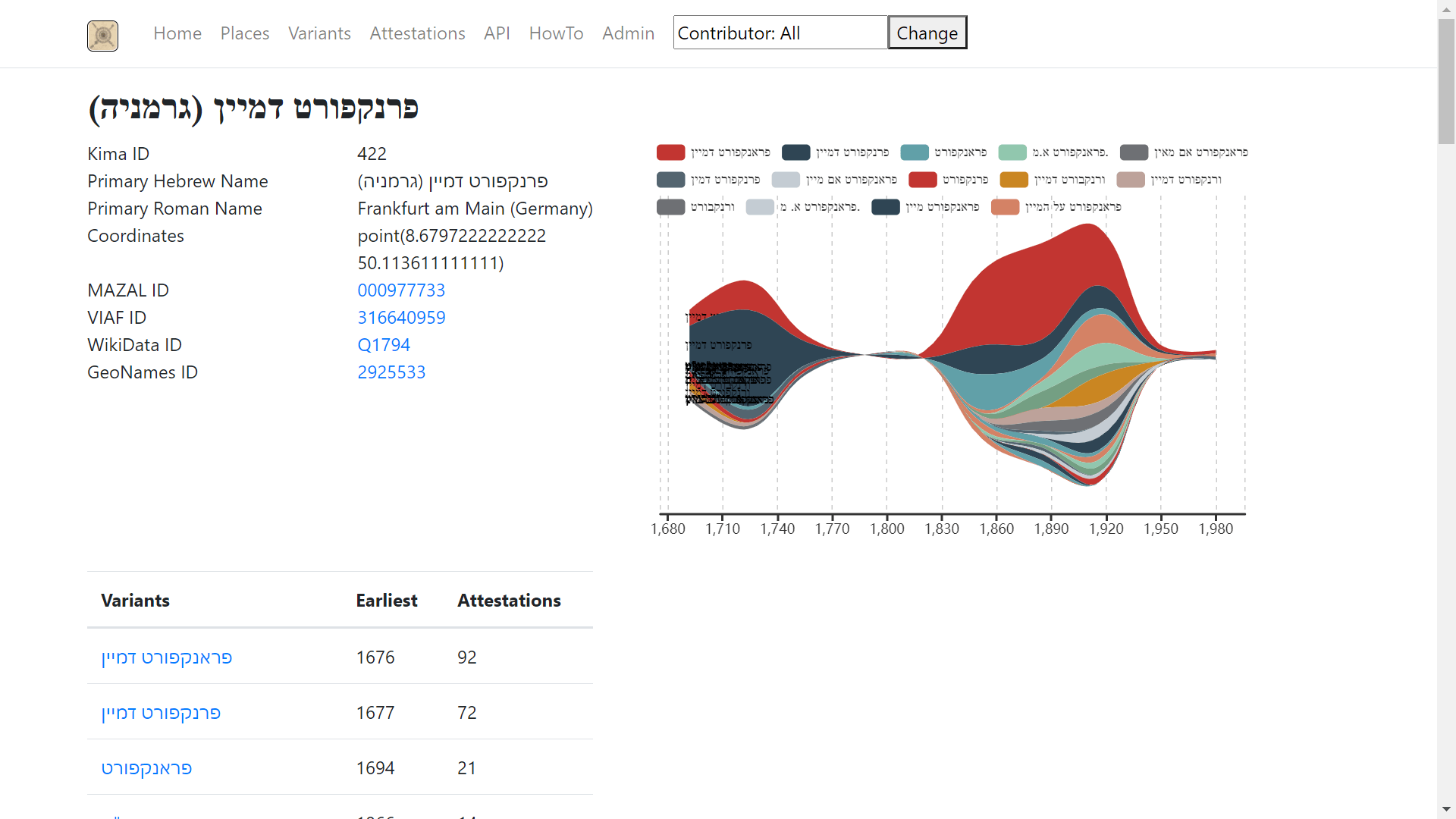
Task: Toggle the dusty pink legend swatch
Action: tap(1131, 180)
